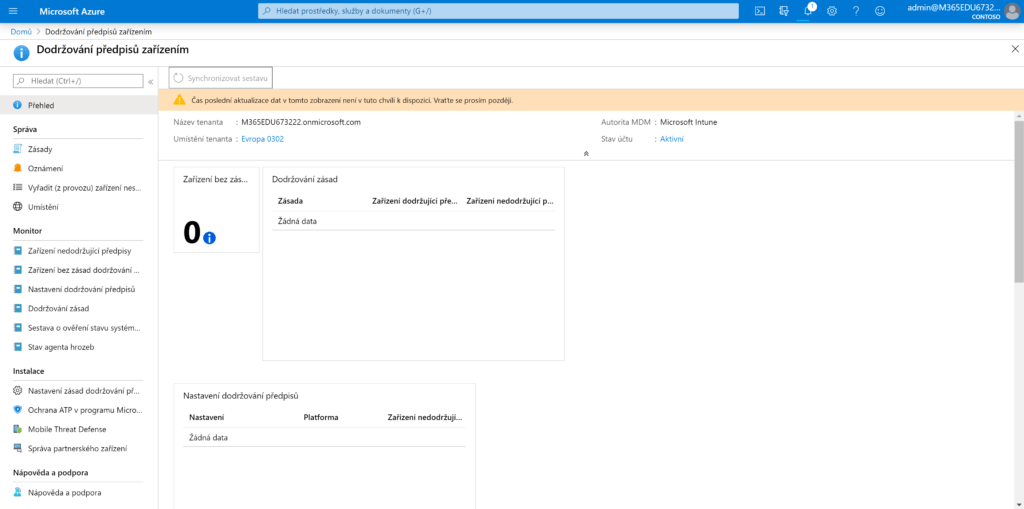Select Zásady in the Správa menu
Screen dimensions: 1024x509
[x=40, y=149]
